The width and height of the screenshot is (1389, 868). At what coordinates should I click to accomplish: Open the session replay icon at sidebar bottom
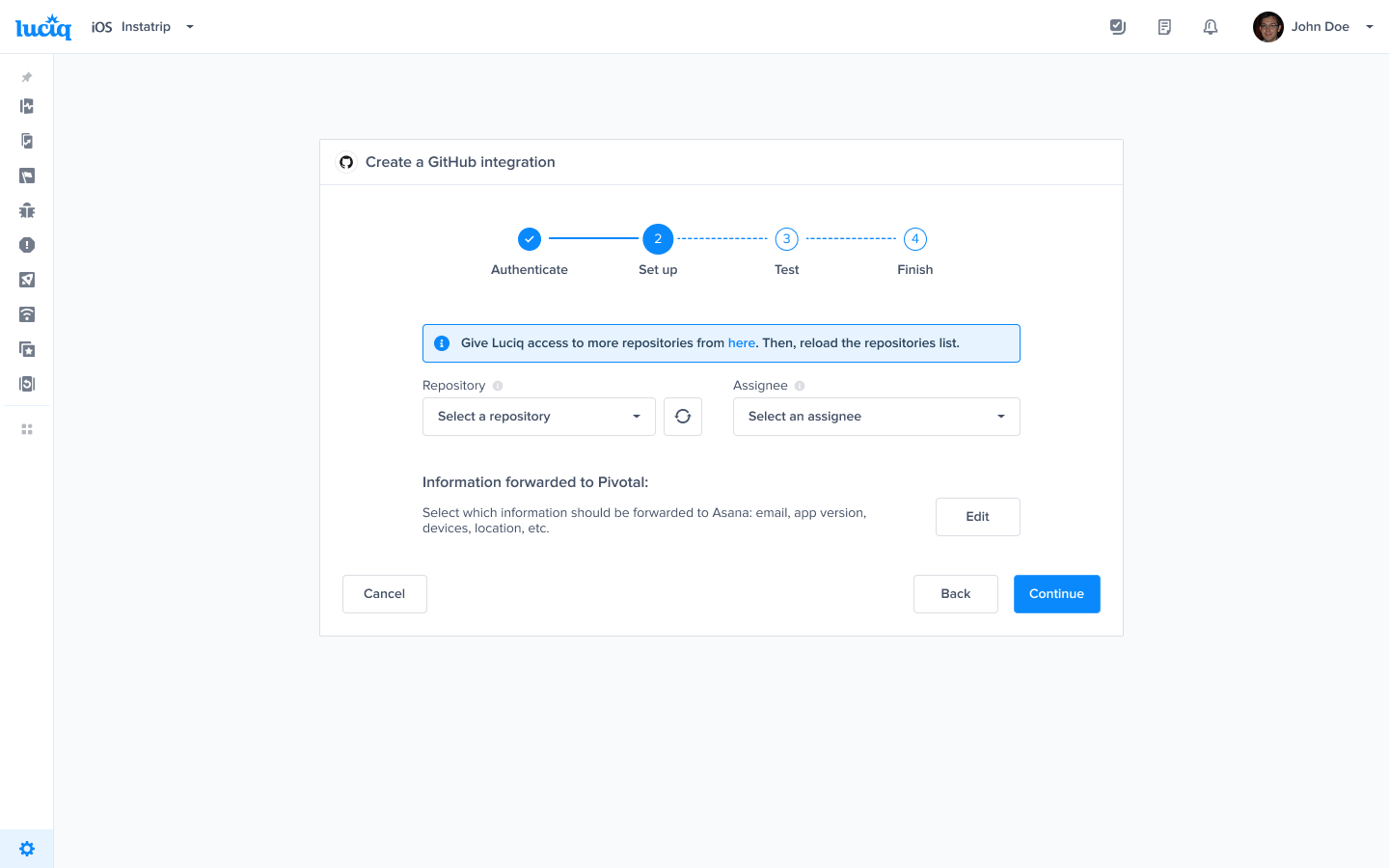(26, 383)
